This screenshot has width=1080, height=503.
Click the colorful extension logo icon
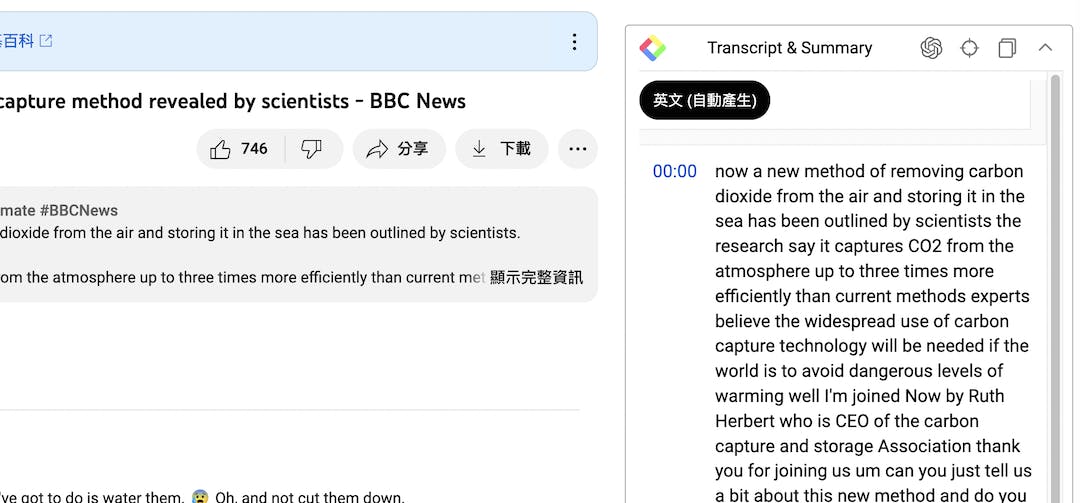click(x=653, y=48)
